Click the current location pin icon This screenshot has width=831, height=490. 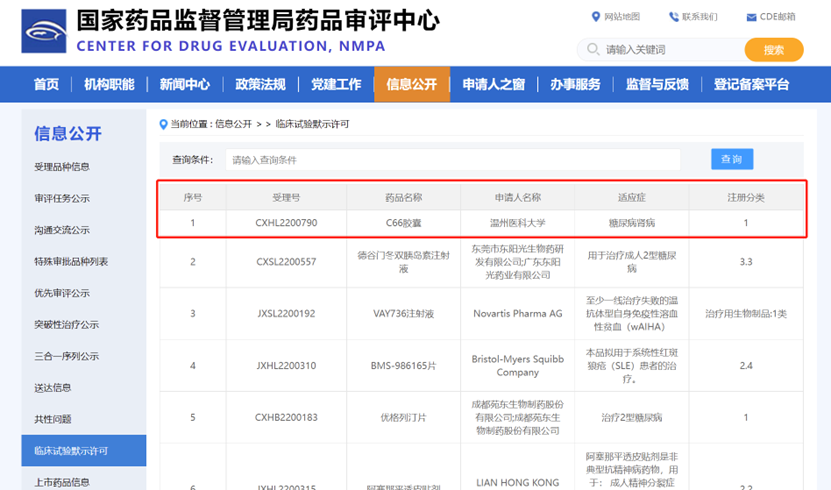(x=163, y=124)
